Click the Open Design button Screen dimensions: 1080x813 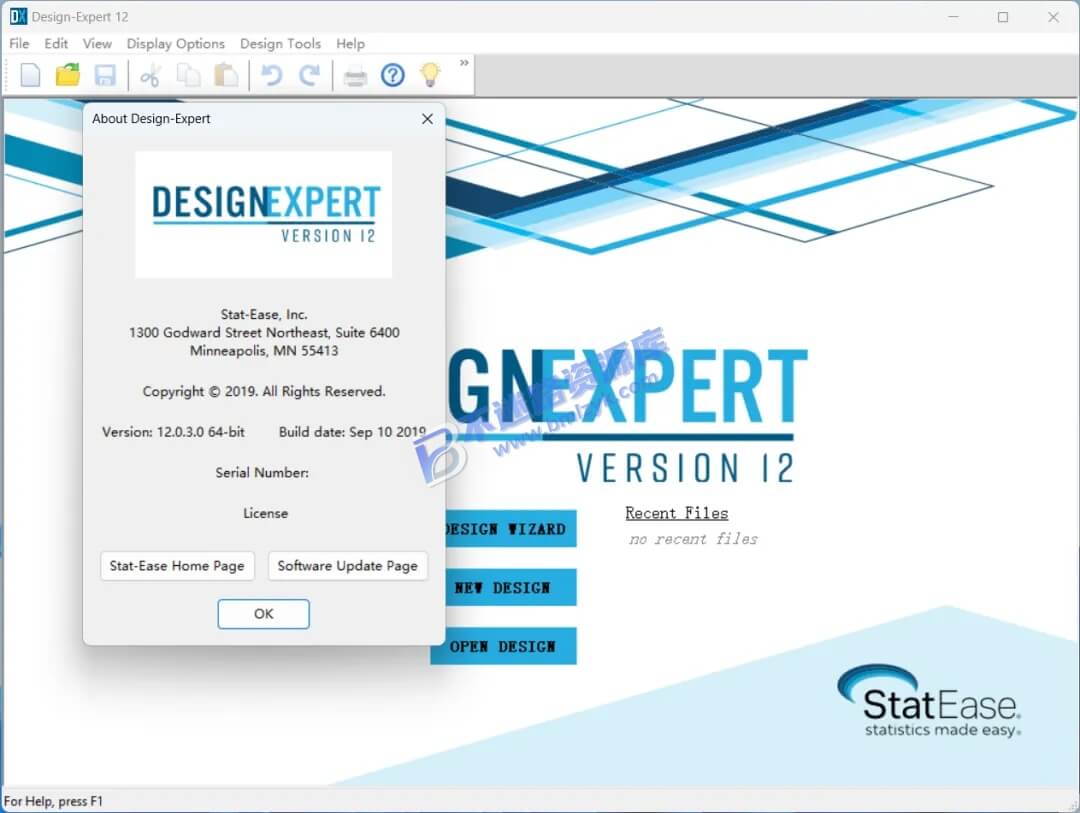click(x=503, y=646)
